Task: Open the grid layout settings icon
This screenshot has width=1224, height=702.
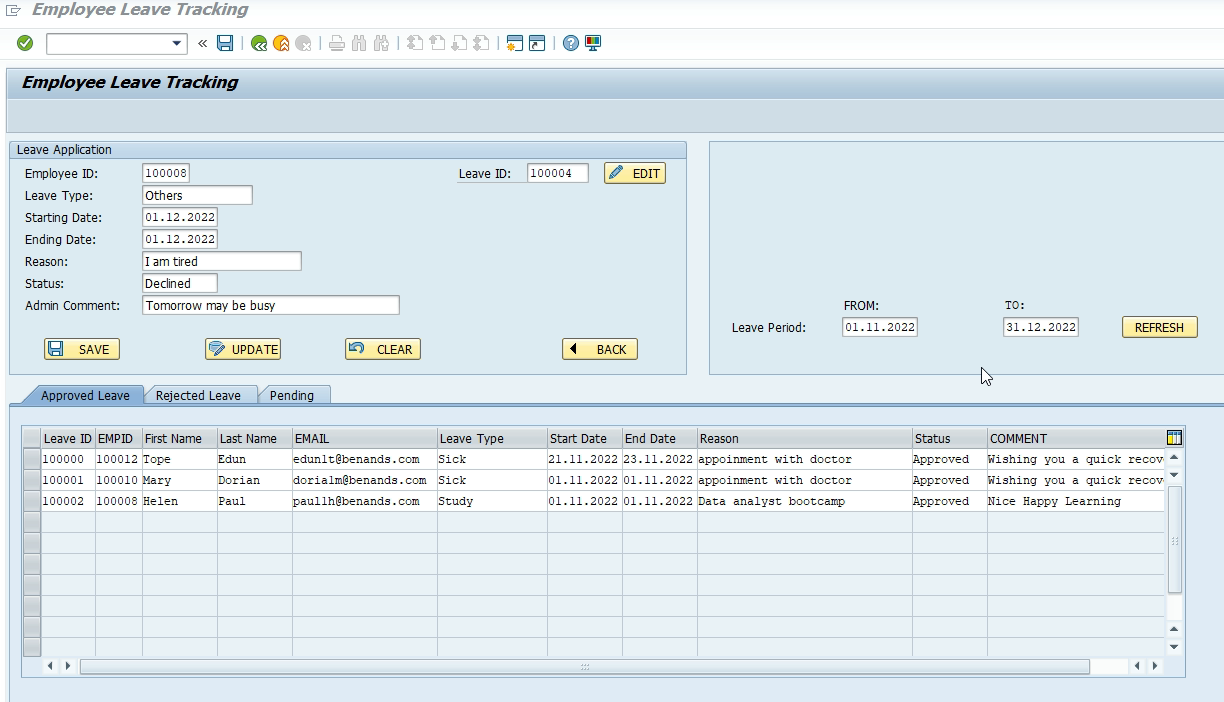Action: tap(1173, 438)
